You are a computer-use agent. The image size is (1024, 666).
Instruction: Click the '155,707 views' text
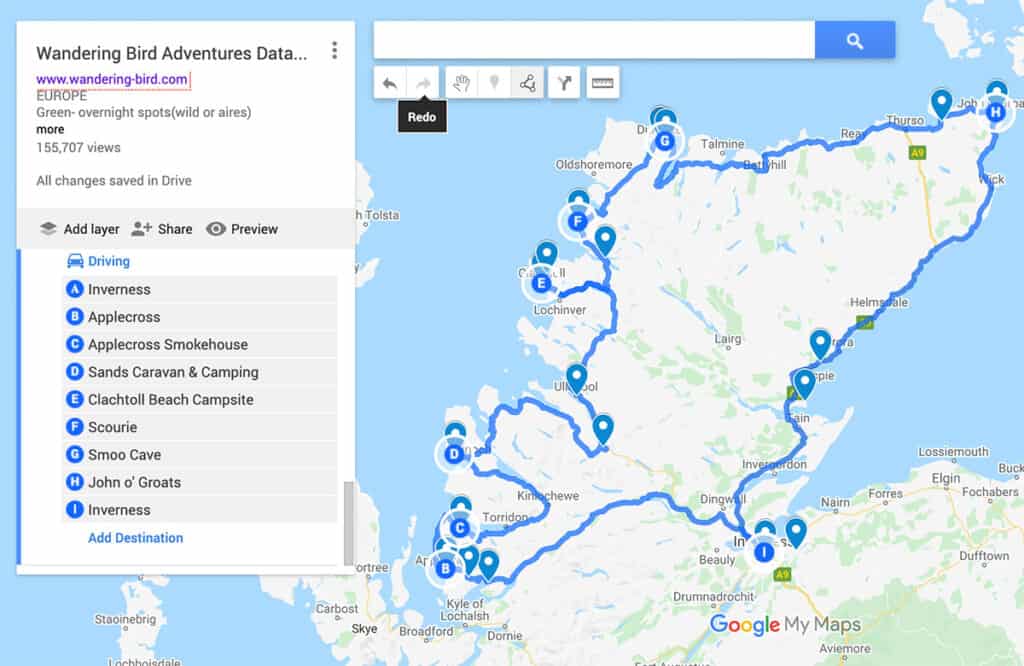click(78, 148)
